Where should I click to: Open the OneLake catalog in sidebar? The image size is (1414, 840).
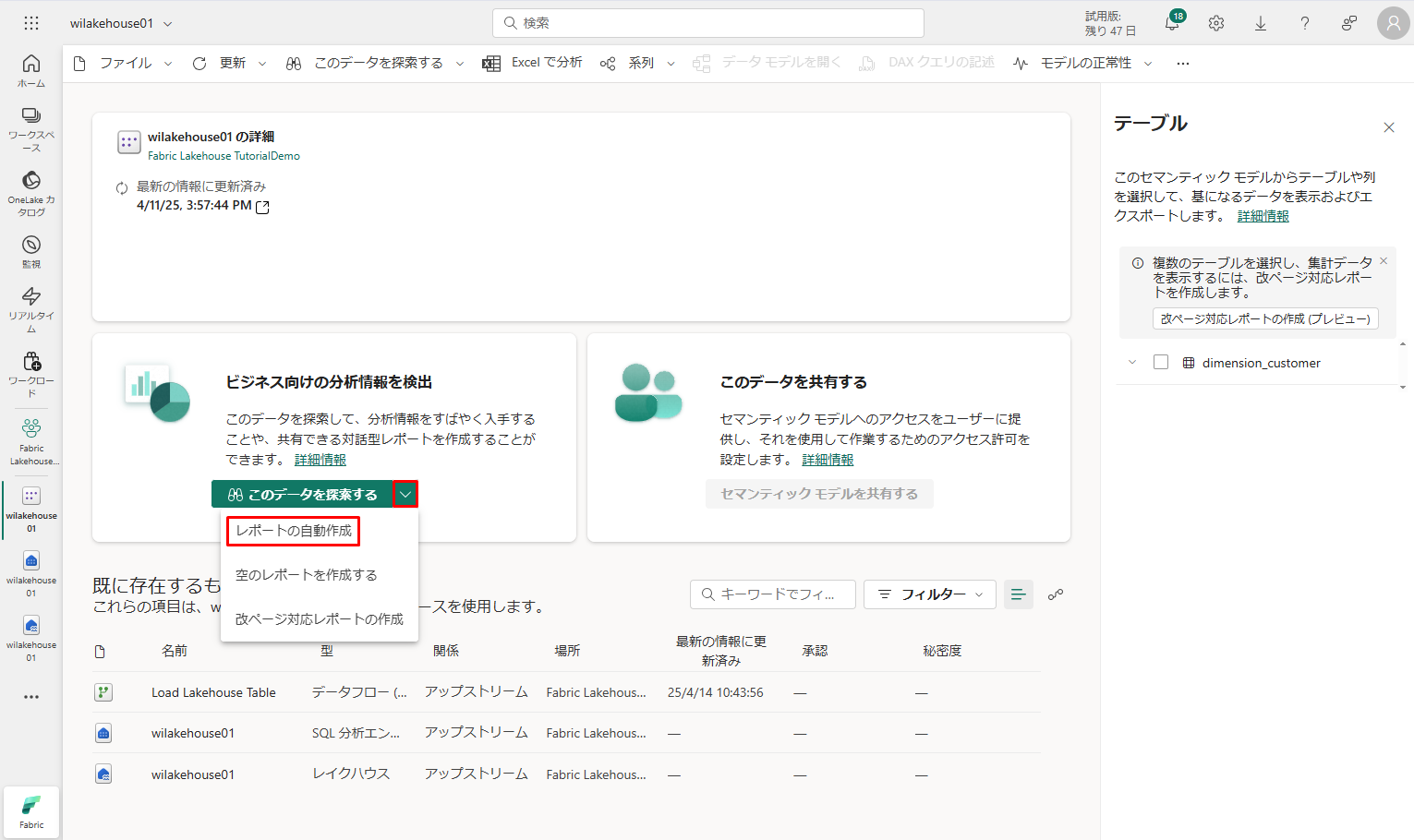[x=31, y=193]
